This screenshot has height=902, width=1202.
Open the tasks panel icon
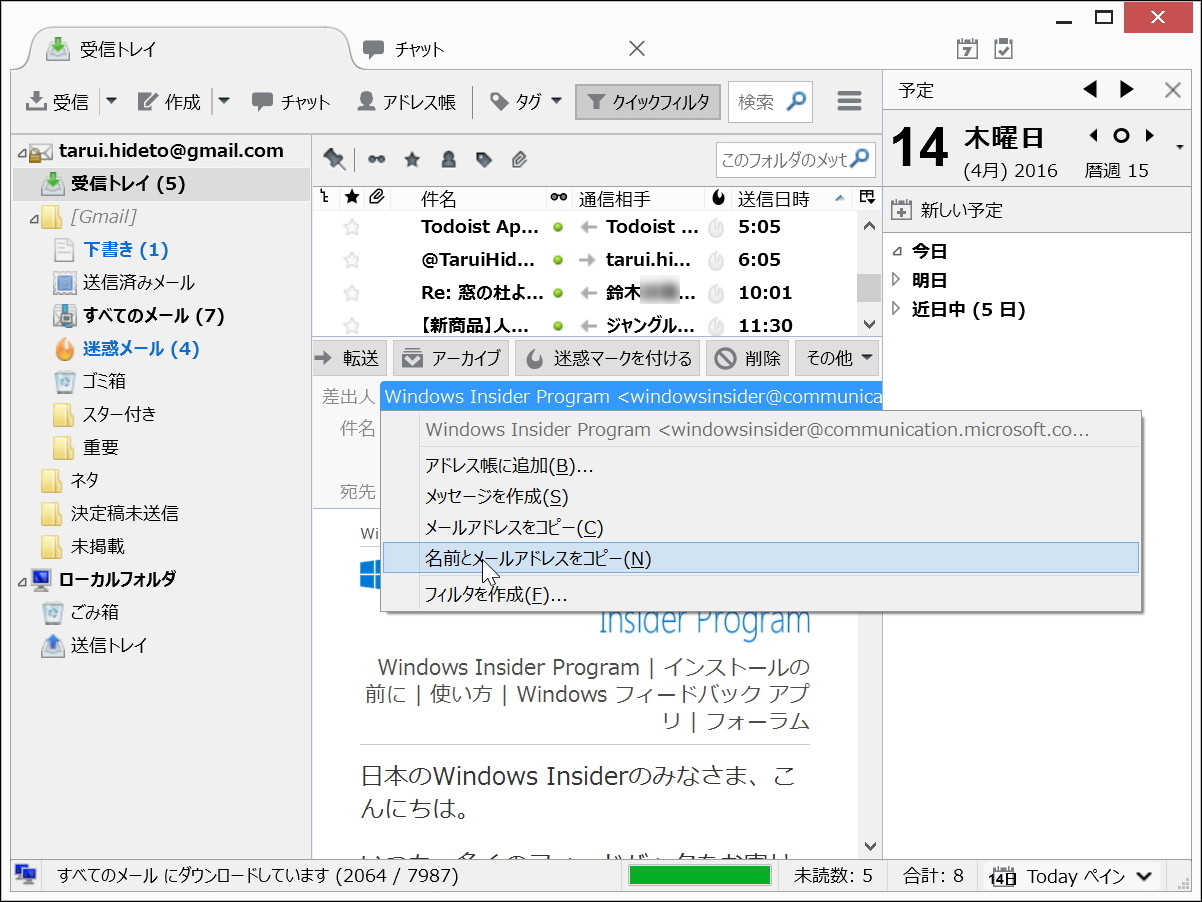(1002, 47)
